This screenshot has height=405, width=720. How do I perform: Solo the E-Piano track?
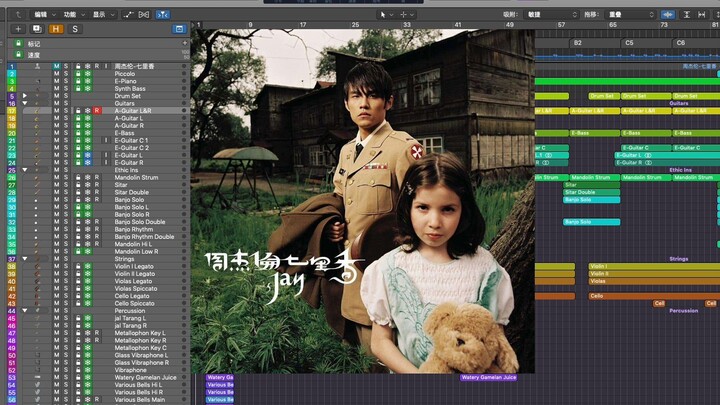click(x=66, y=81)
